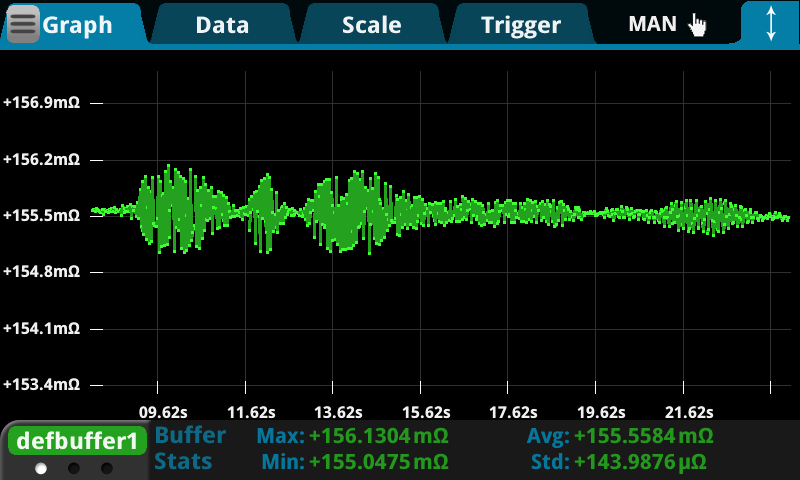Go to the Trigger tab
Image resolution: width=800 pixels, height=480 pixels.
click(520, 25)
